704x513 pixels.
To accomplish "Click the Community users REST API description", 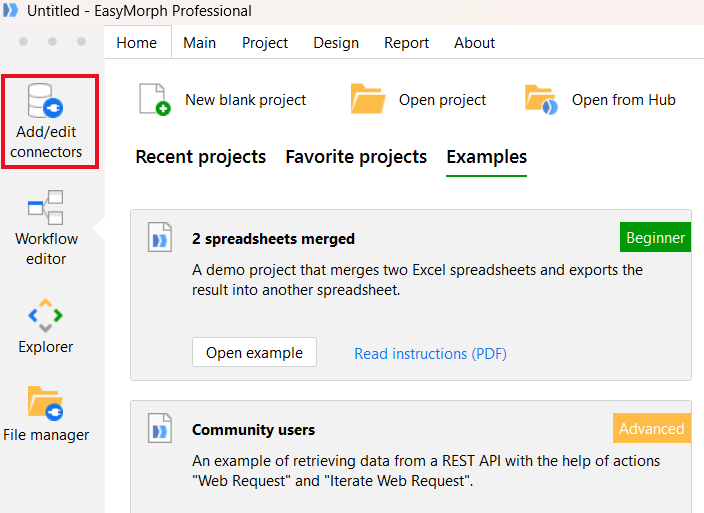I will (426, 471).
